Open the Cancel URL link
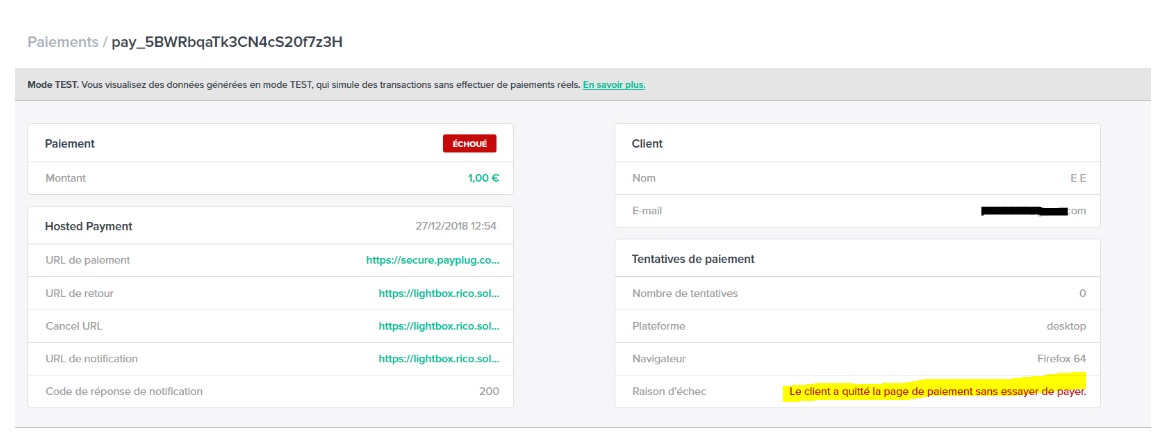The image size is (1161, 433). point(438,326)
